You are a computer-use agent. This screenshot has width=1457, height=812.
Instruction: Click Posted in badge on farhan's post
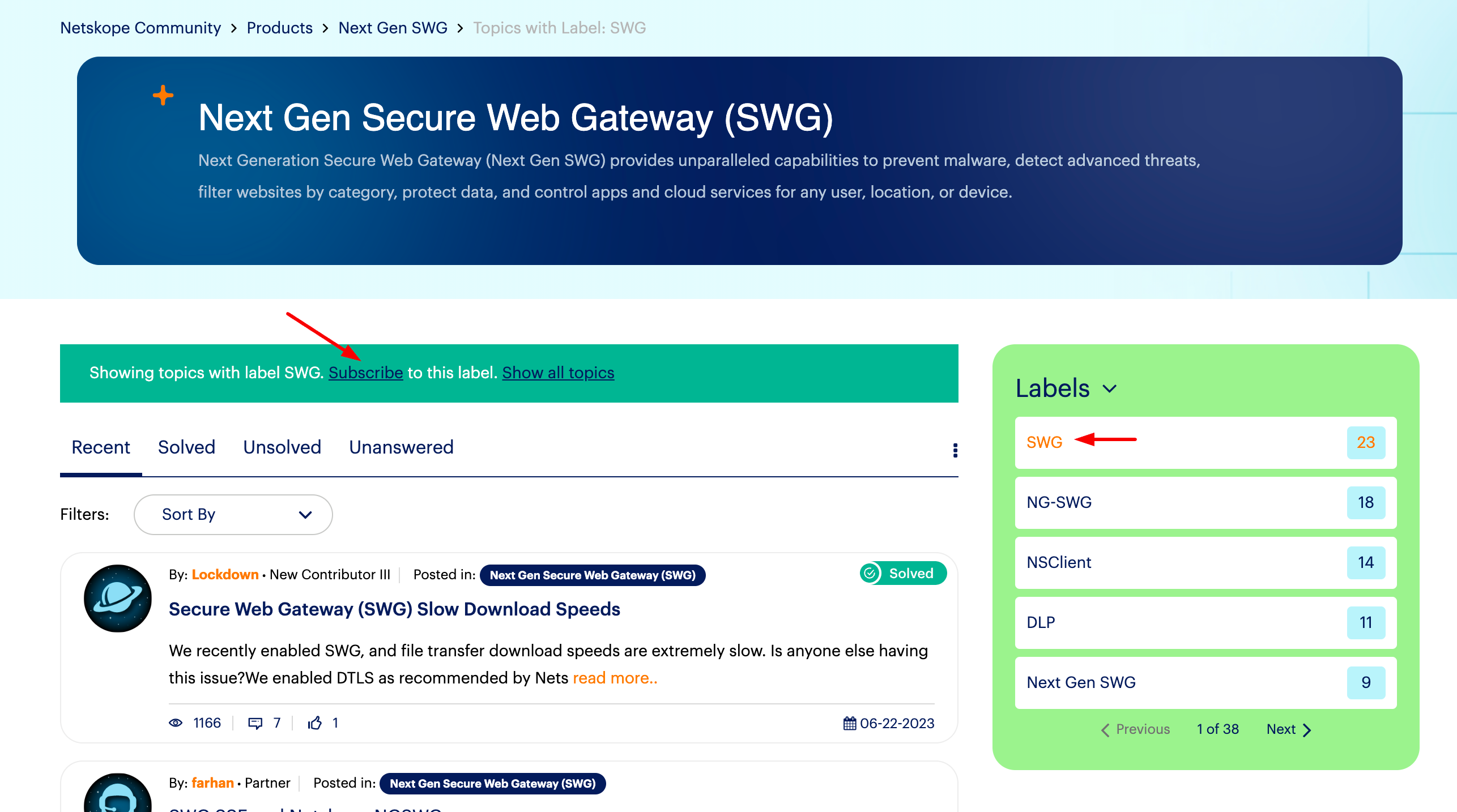pyautogui.click(x=493, y=783)
